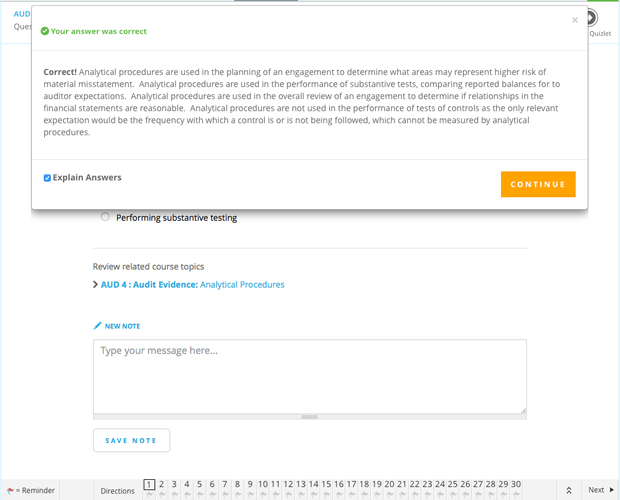Image resolution: width=620 pixels, height=500 pixels.
Task: Click the Save Note button
Action: point(131,440)
